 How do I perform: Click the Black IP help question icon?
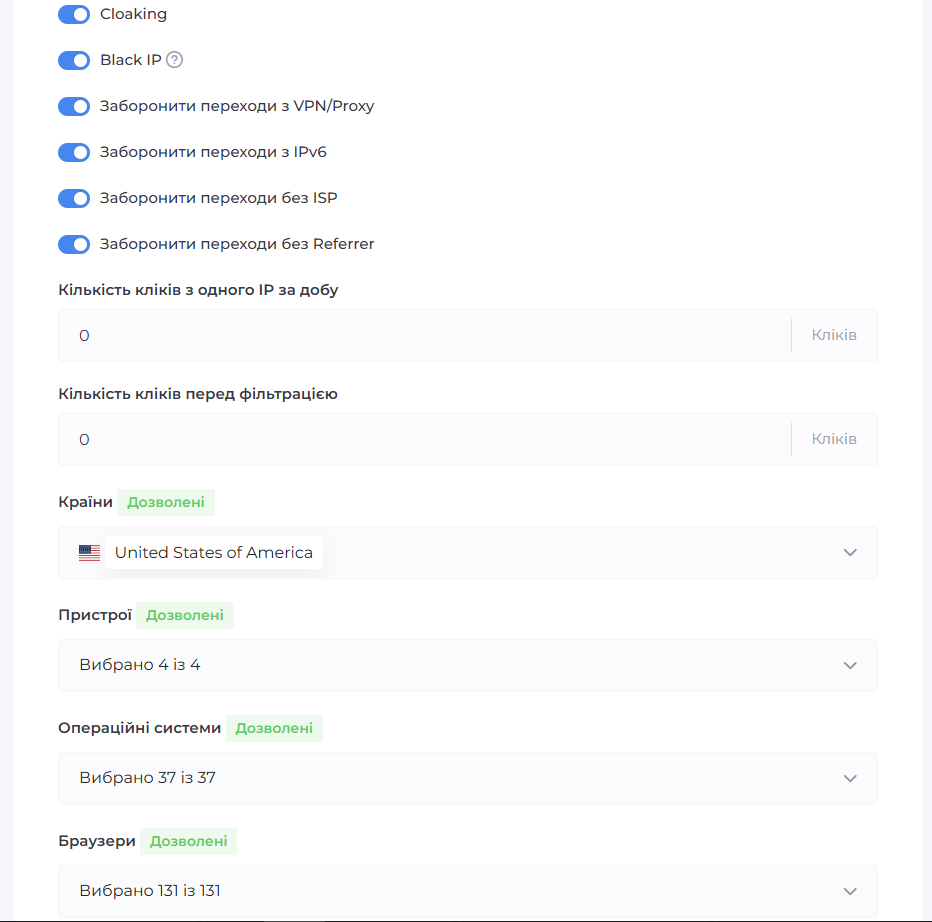point(175,60)
